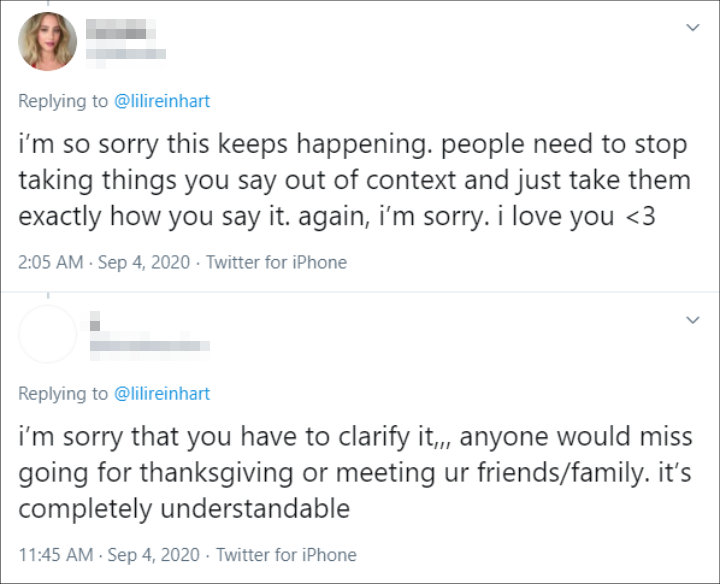This screenshot has width=720, height=584.
Task: Click the 2:05 AM time of first tweet
Action: coord(51,263)
